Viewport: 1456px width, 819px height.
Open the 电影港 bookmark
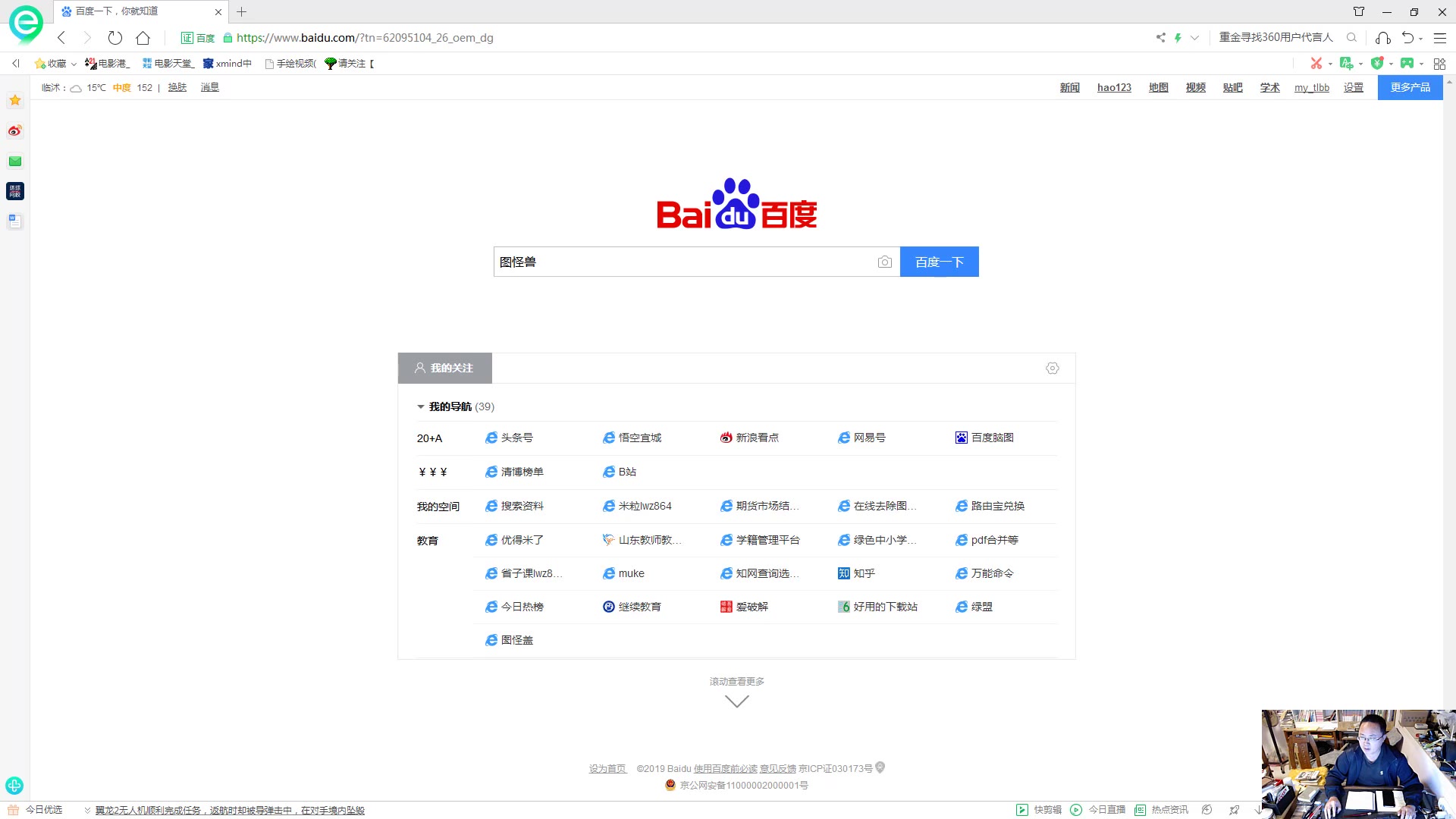pyautogui.click(x=108, y=64)
